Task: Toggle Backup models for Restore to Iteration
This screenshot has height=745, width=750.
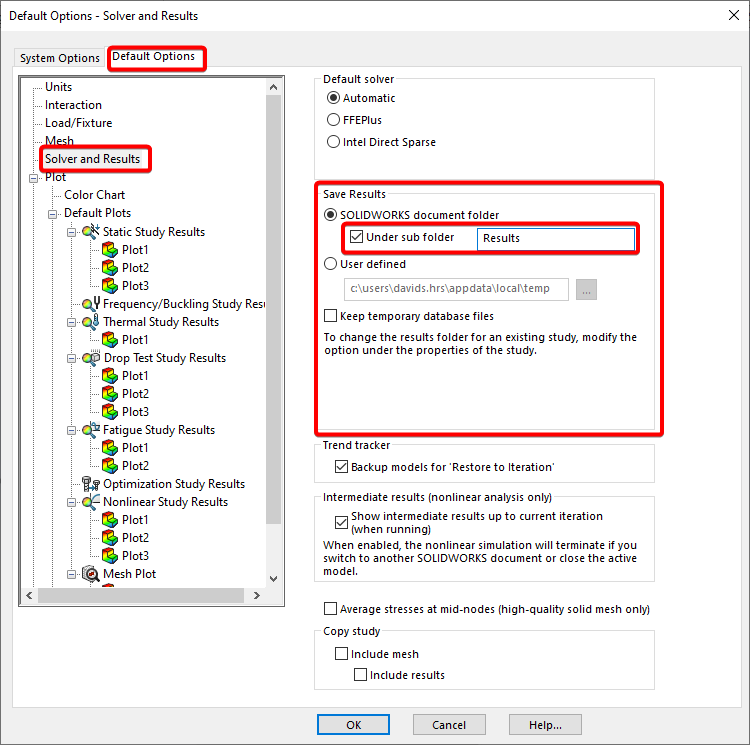Action: pyautogui.click(x=342, y=467)
